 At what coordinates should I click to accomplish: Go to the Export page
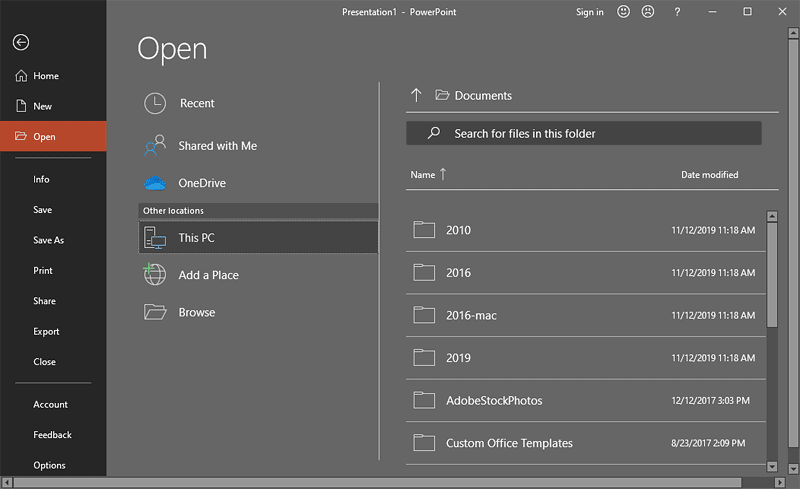[x=46, y=331]
